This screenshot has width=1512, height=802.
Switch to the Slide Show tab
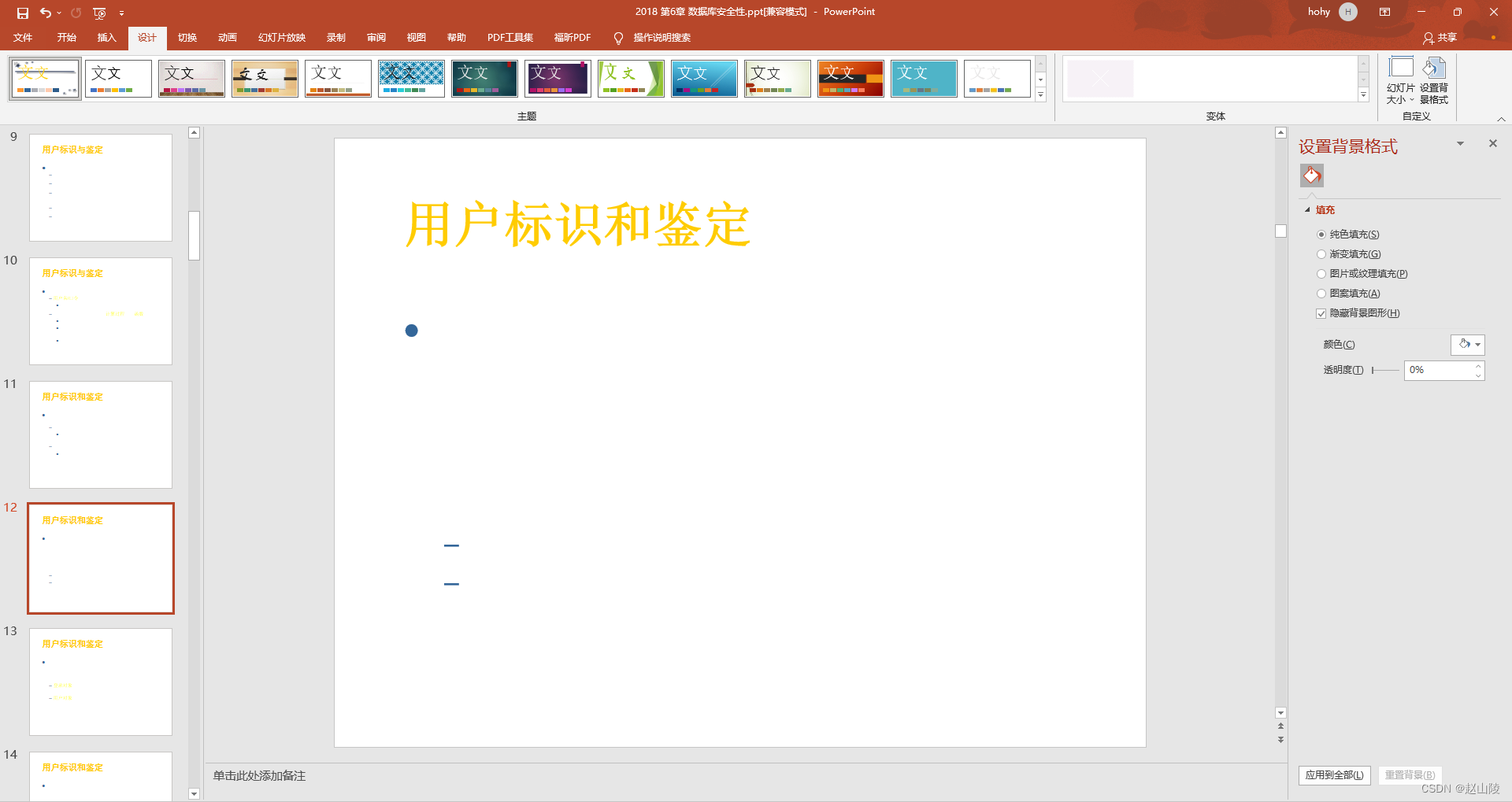point(282,38)
